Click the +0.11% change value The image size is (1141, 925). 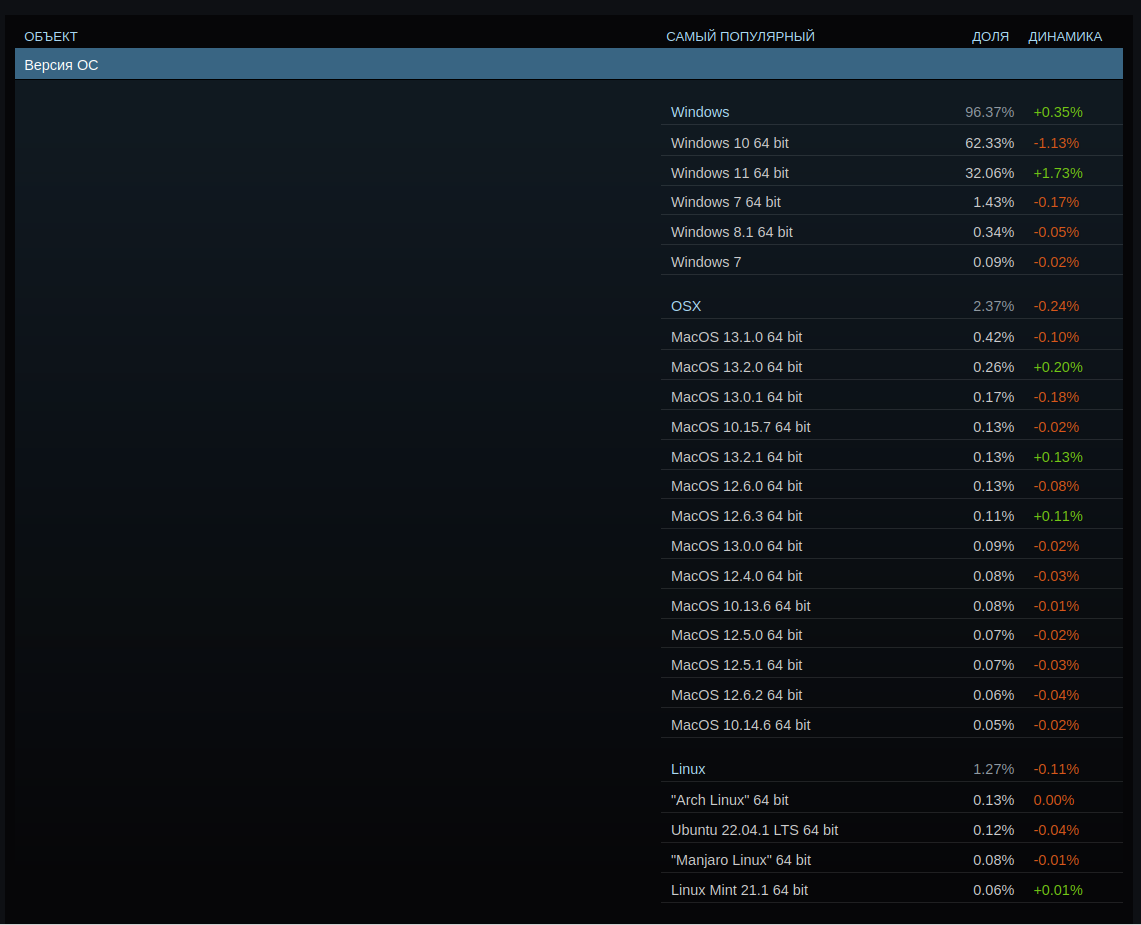[x=1058, y=515]
